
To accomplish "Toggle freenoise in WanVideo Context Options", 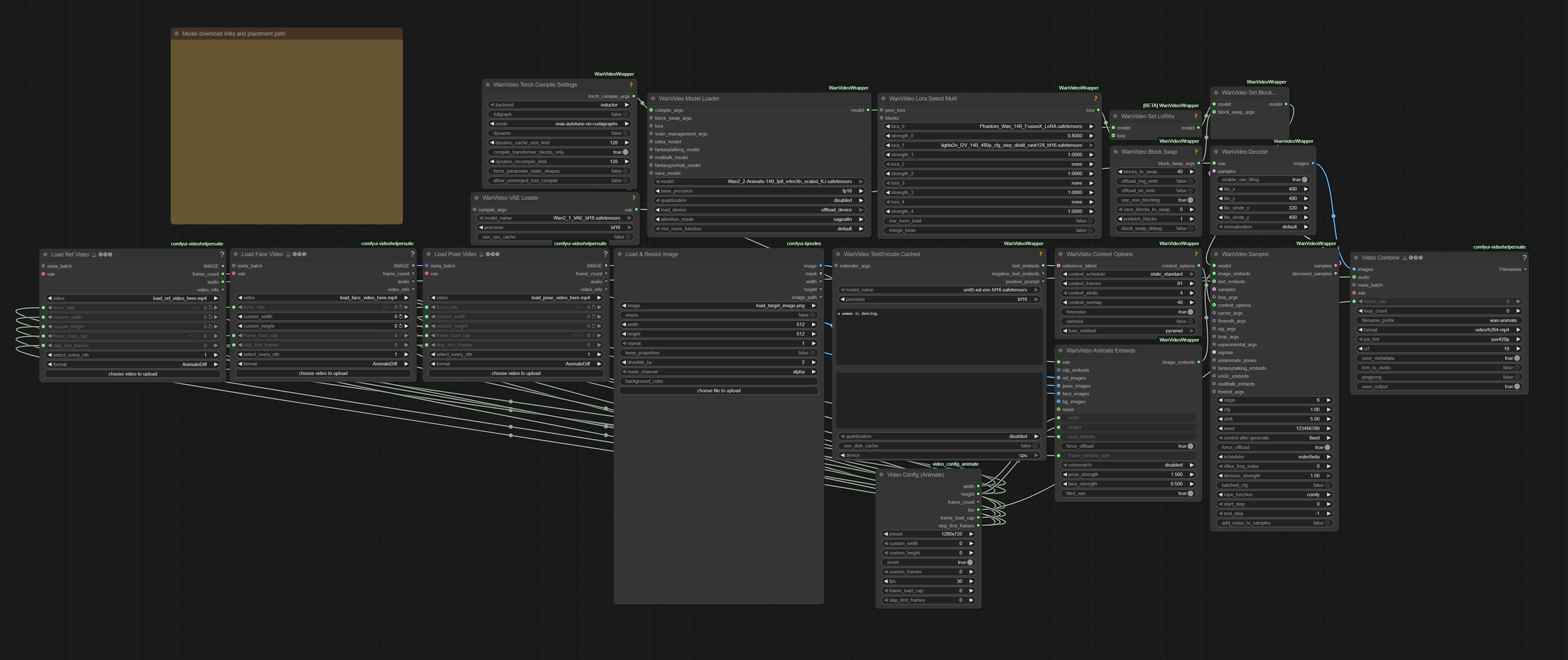I will coord(1190,312).
